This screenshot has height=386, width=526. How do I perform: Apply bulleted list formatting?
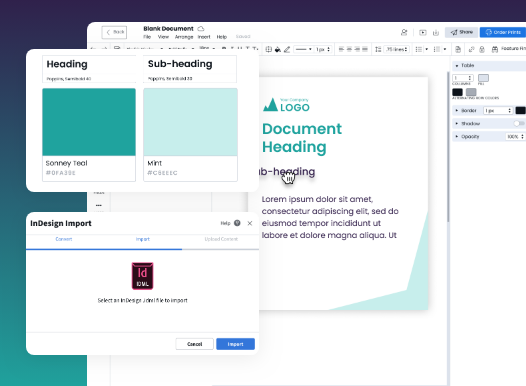418,49
